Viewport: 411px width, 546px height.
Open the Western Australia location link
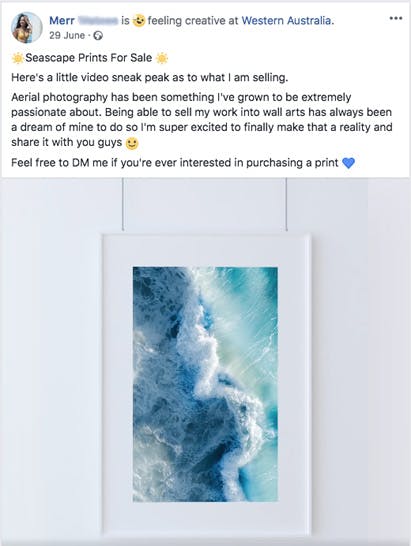(288, 21)
